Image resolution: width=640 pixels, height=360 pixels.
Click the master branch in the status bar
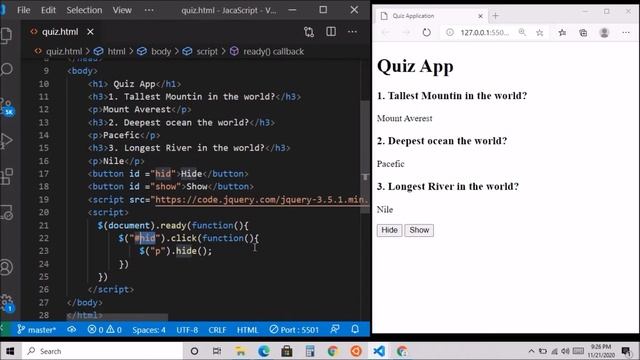(36, 330)
